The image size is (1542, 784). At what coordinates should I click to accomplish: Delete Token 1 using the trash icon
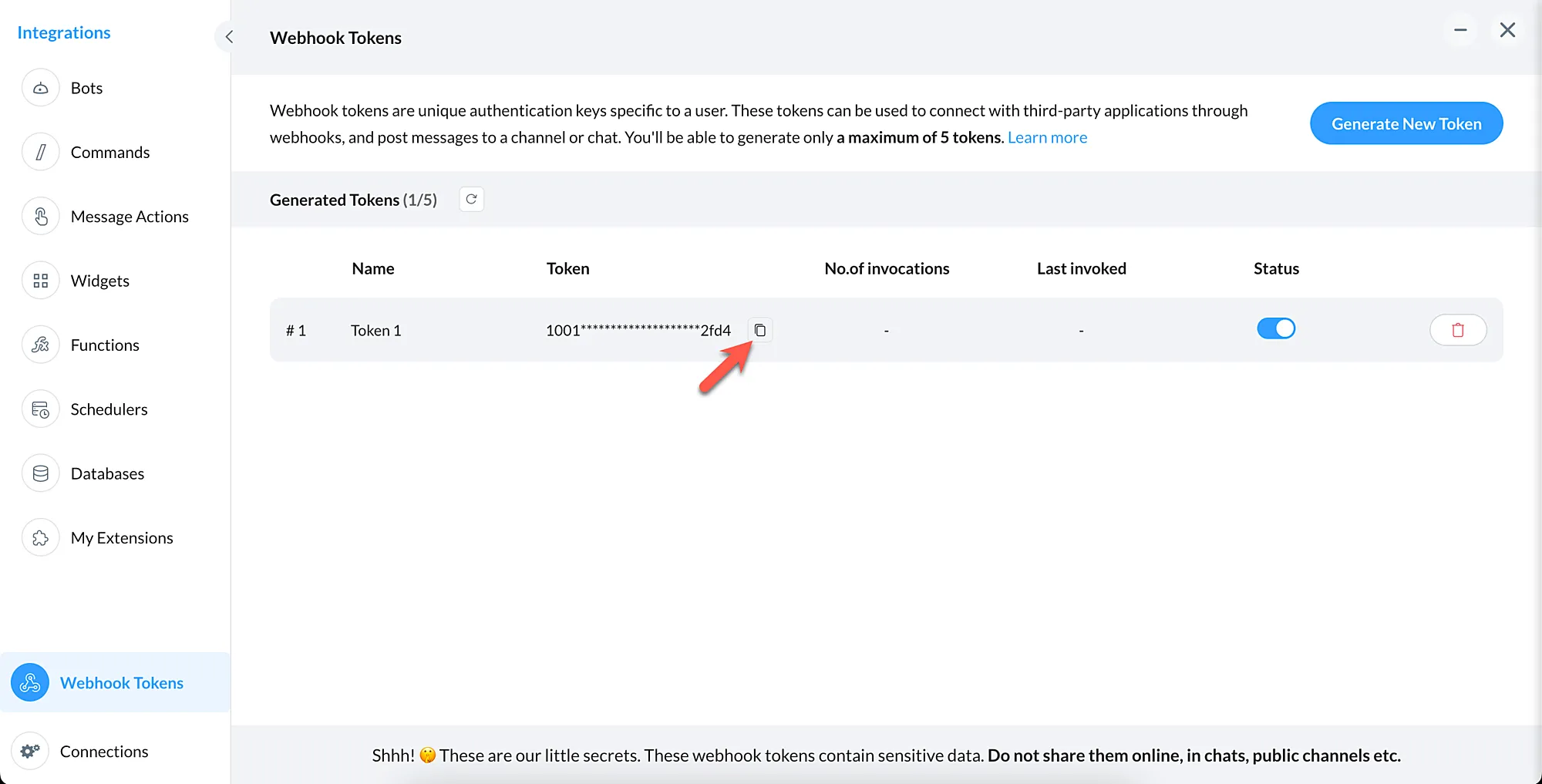tap(1457, 330)
